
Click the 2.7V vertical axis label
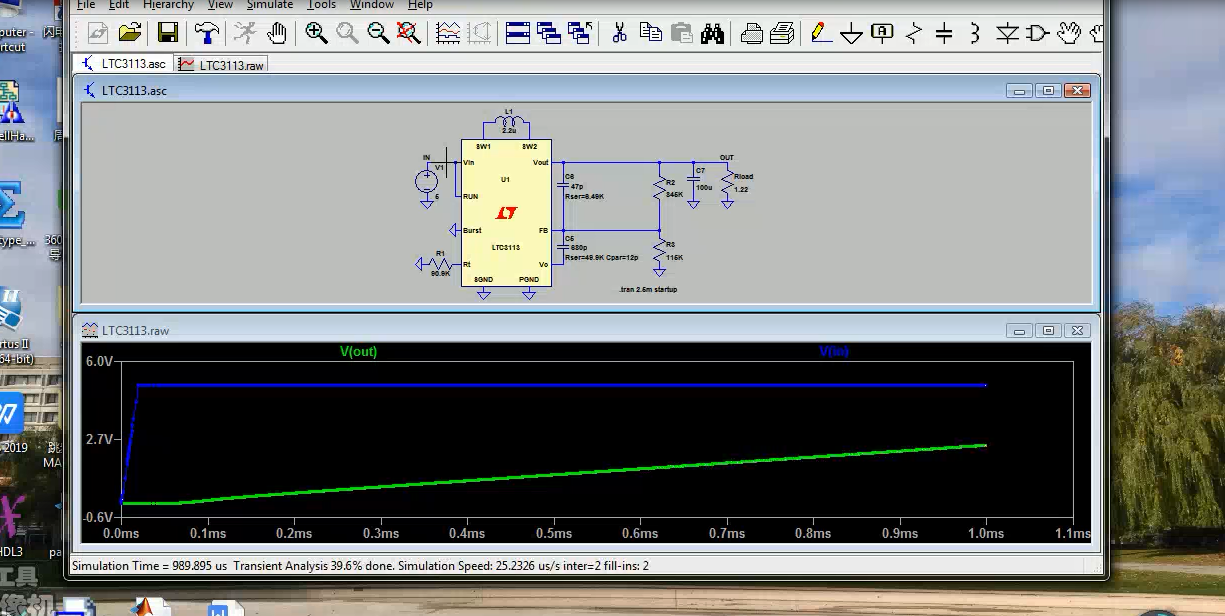pyautogui.click(x=98, y=439)
